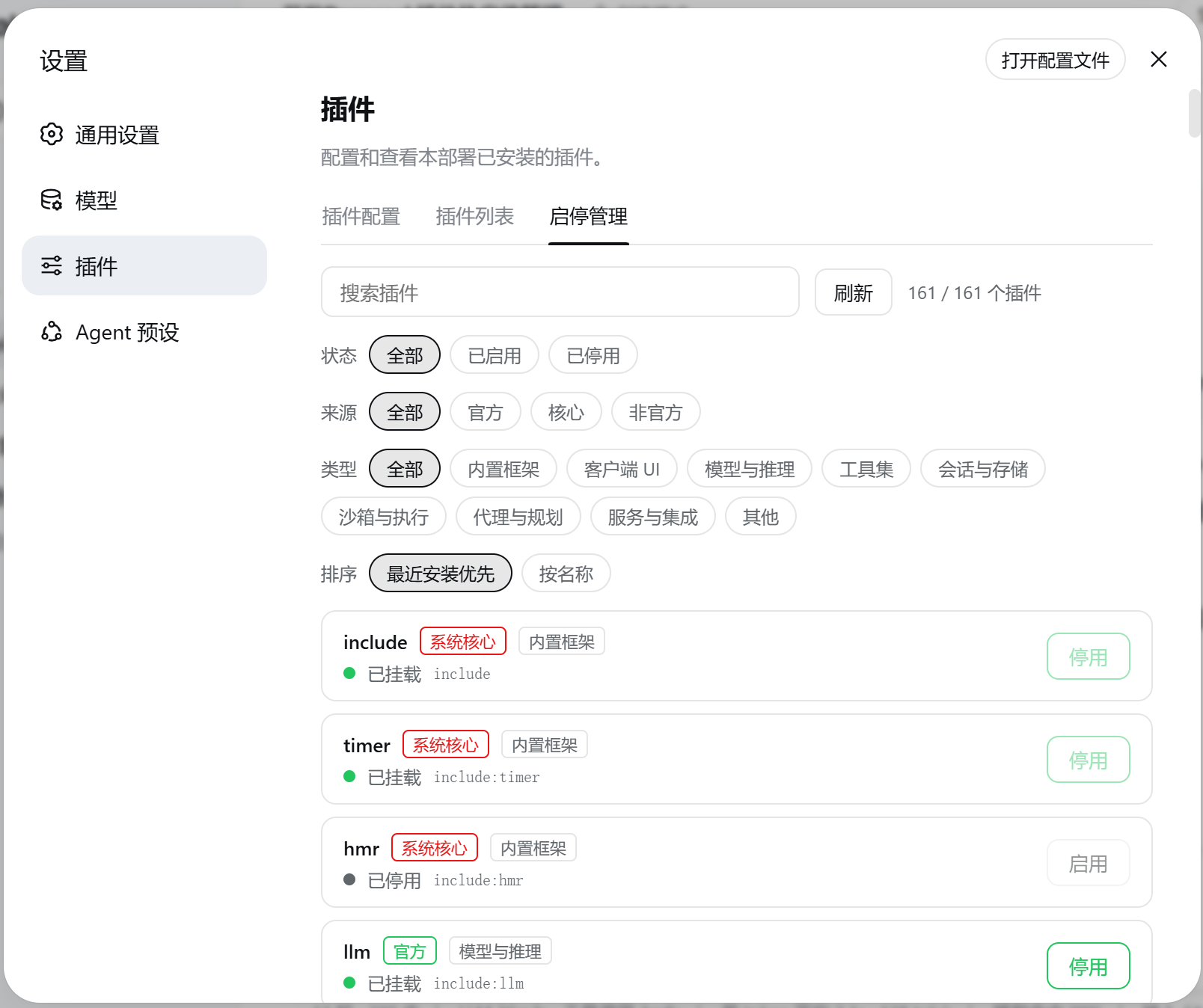Filter source by 核心
This screenshot has width=1203, height=1008.
pos(566,412)
